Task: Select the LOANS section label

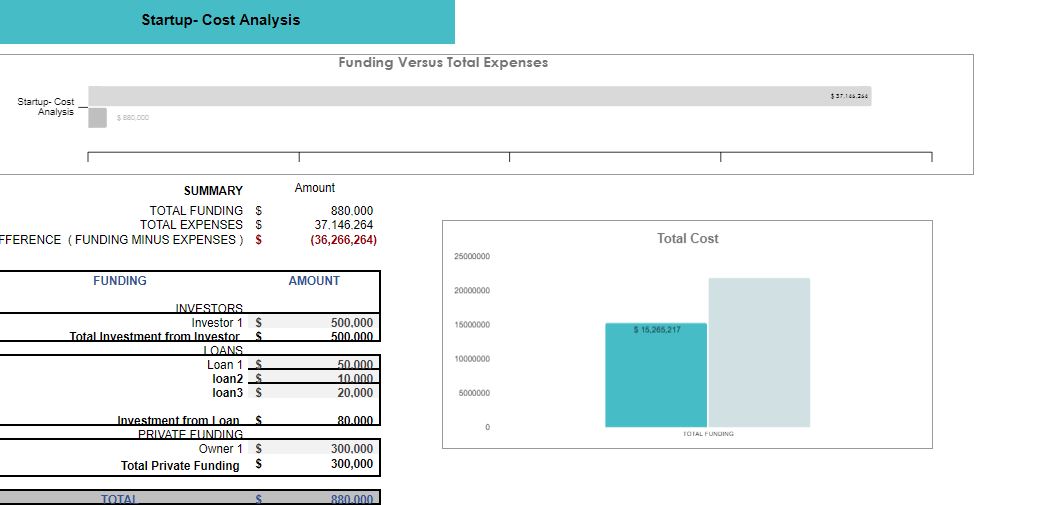Action: [223, 350]
